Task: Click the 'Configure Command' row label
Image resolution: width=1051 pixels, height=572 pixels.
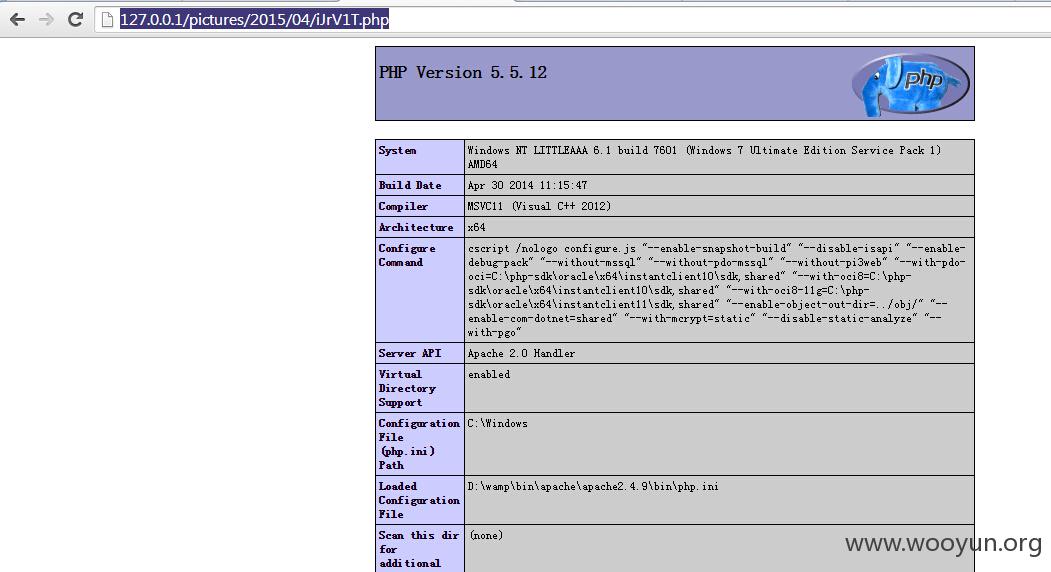Action: [407, 255]
